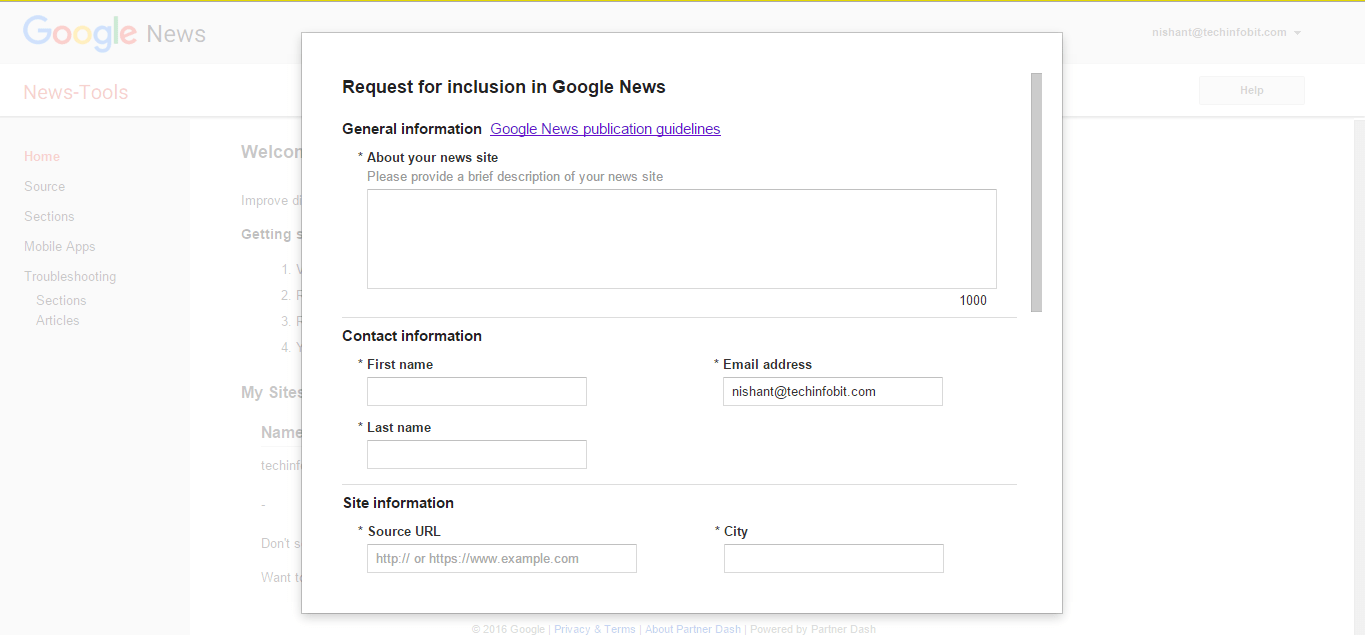The height and width of the screenshot is (635, 1365).
Task: Select Sections under Troubleshooting
Action: coord(60,300)
